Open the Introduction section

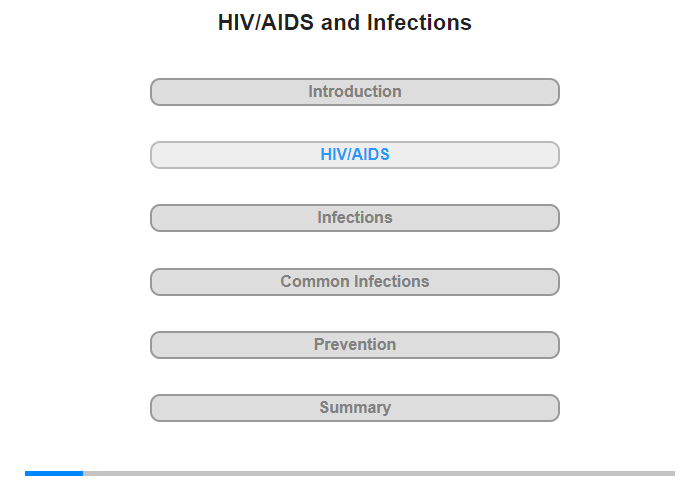click(354, 92)
